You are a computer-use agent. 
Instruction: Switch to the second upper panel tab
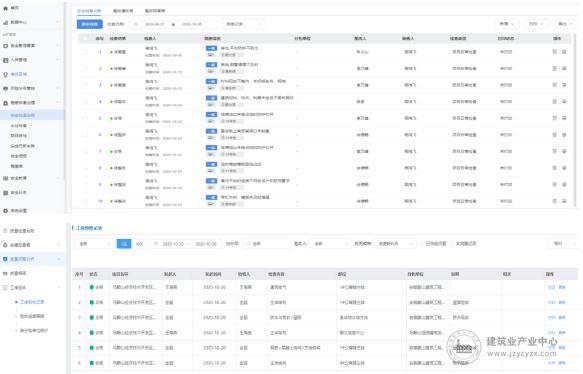[x=123, y=11]
